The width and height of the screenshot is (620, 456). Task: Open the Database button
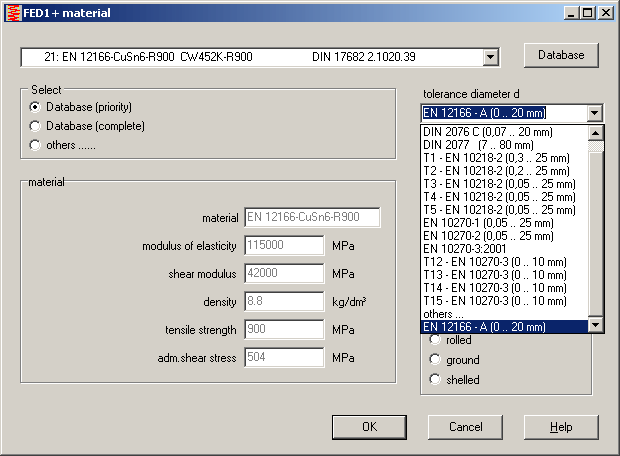(561, 54)
